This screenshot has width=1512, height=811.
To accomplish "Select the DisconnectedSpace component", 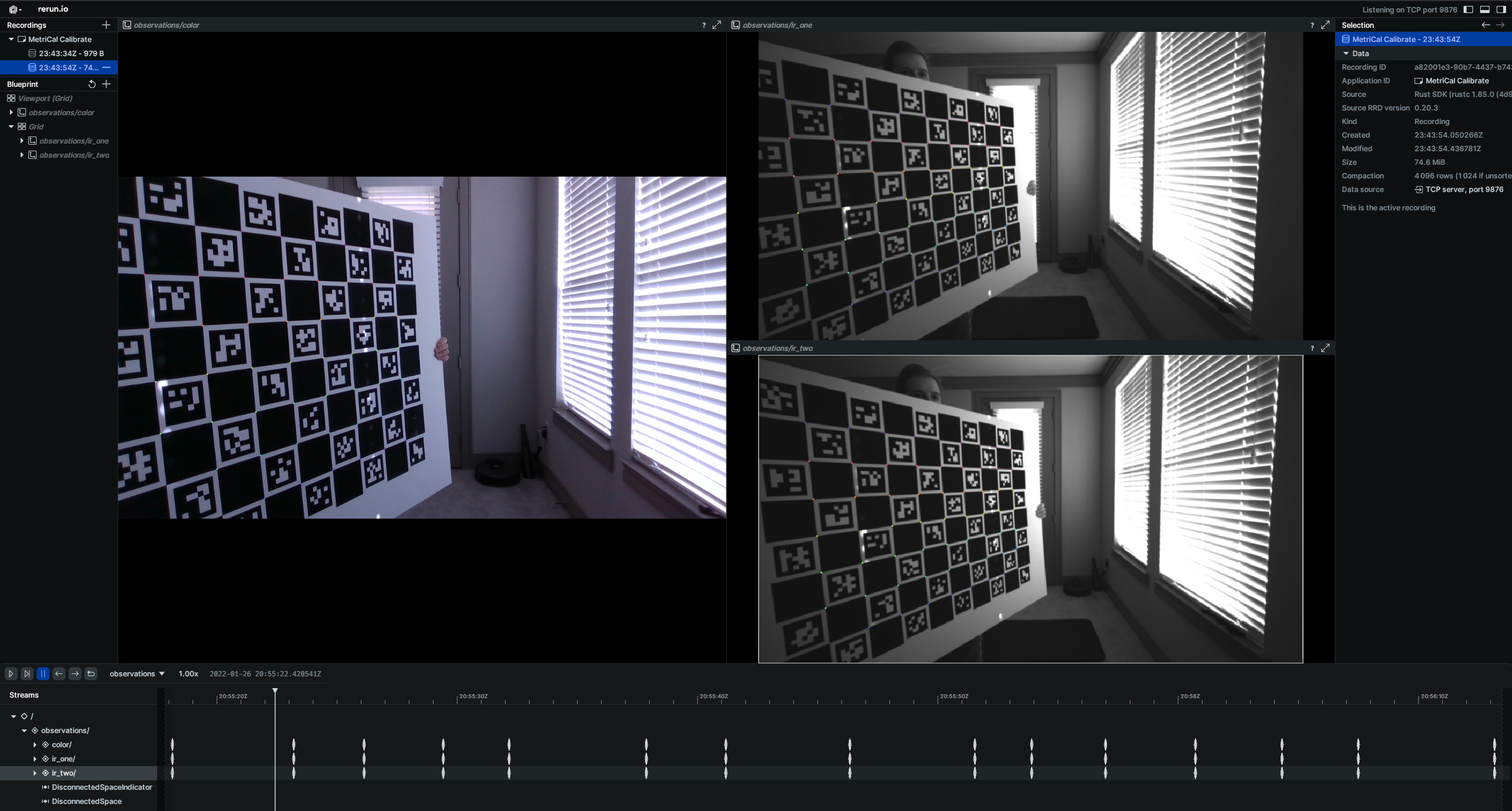I will (x=82, y=801).
